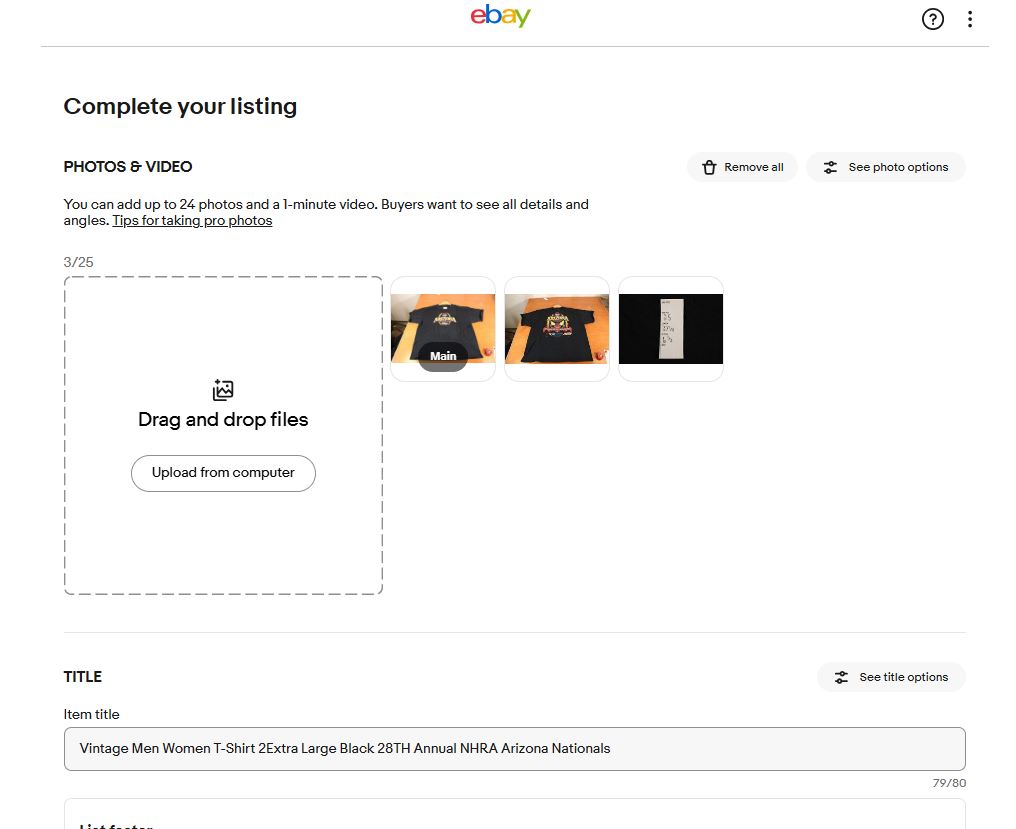Viewport: 1016px width, 829px height.
Task: Click the Main badge on first photo
Action: 443,356
